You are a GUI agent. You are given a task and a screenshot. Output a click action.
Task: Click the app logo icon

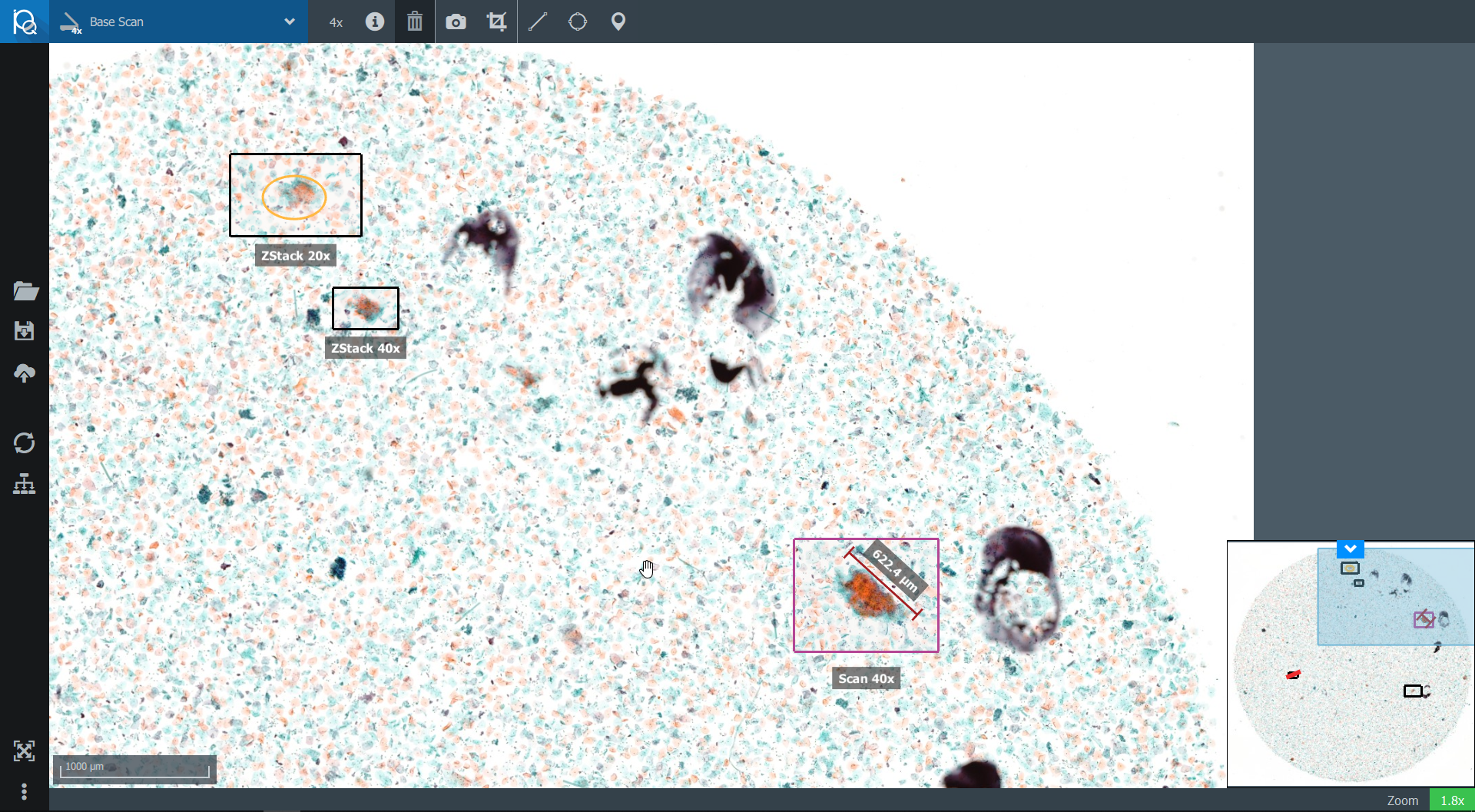(25, 22)
